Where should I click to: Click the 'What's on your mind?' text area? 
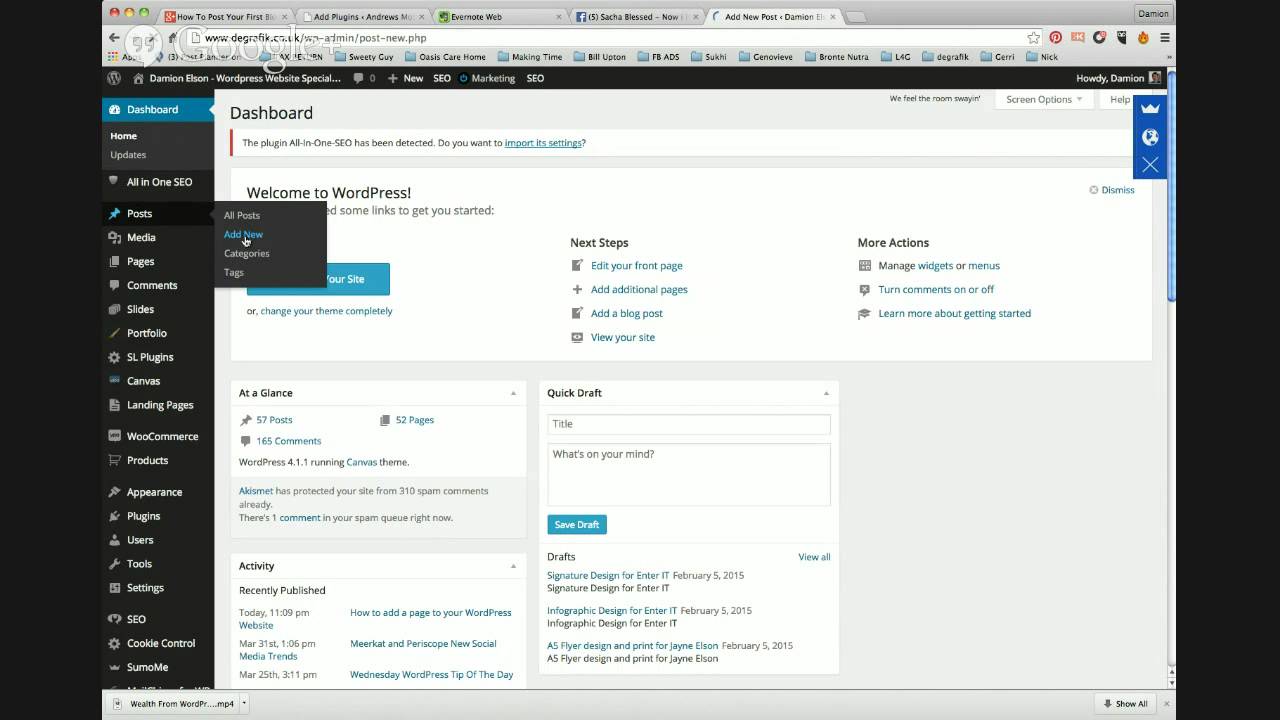point(689,474)
